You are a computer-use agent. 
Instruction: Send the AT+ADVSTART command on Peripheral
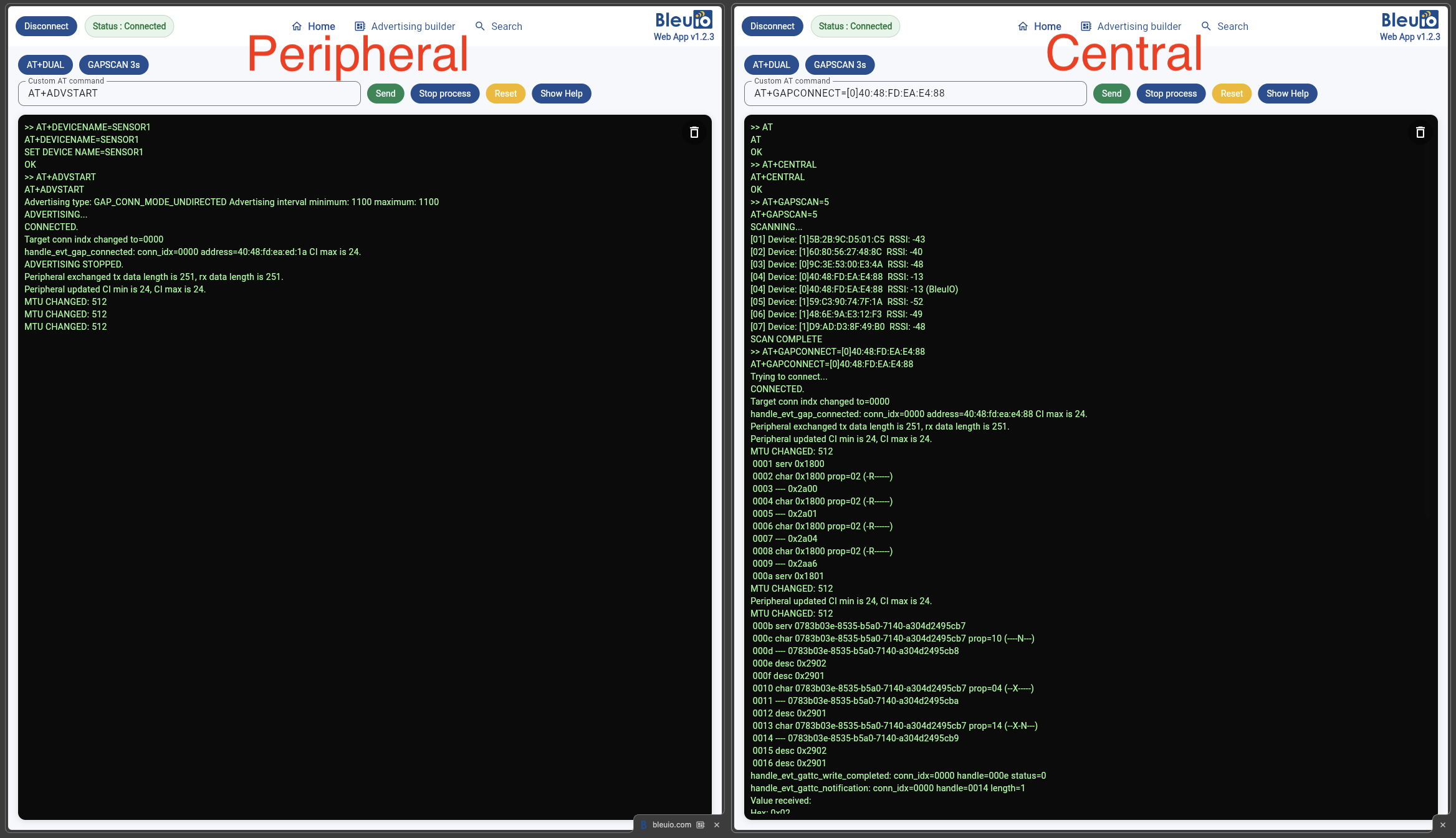point(386,93)
